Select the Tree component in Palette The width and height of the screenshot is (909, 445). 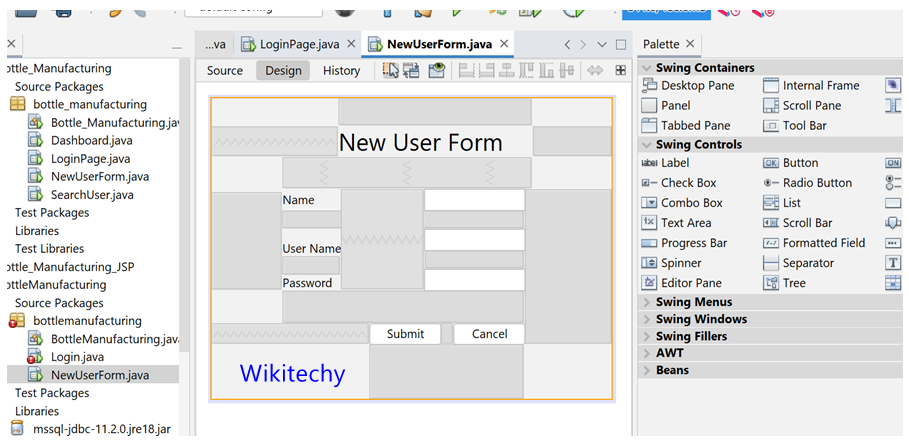[x=794, y=283]
